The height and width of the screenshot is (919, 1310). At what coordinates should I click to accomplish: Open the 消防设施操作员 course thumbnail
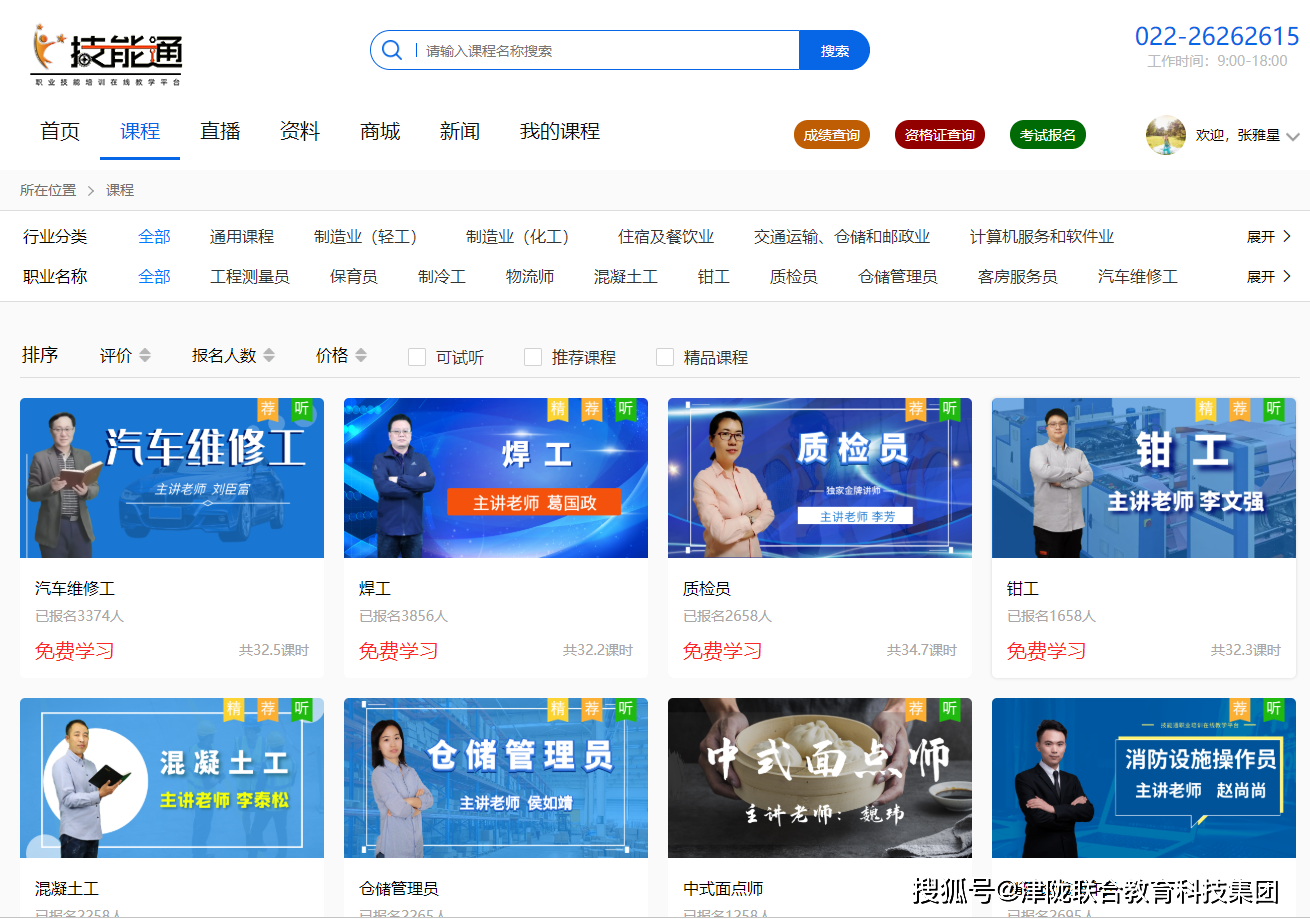pyautogui.click(x=1144, y=778)
